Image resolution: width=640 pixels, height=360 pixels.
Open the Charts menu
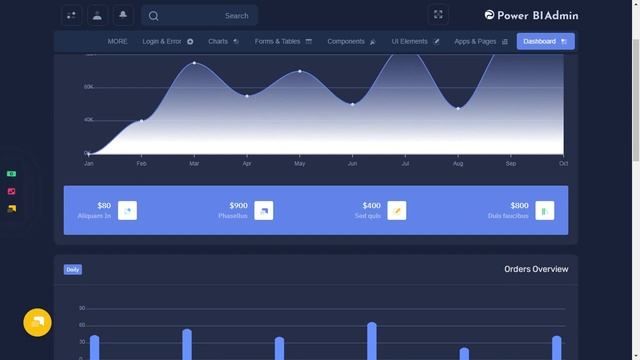pyautogui.click(x=223, y=41)
